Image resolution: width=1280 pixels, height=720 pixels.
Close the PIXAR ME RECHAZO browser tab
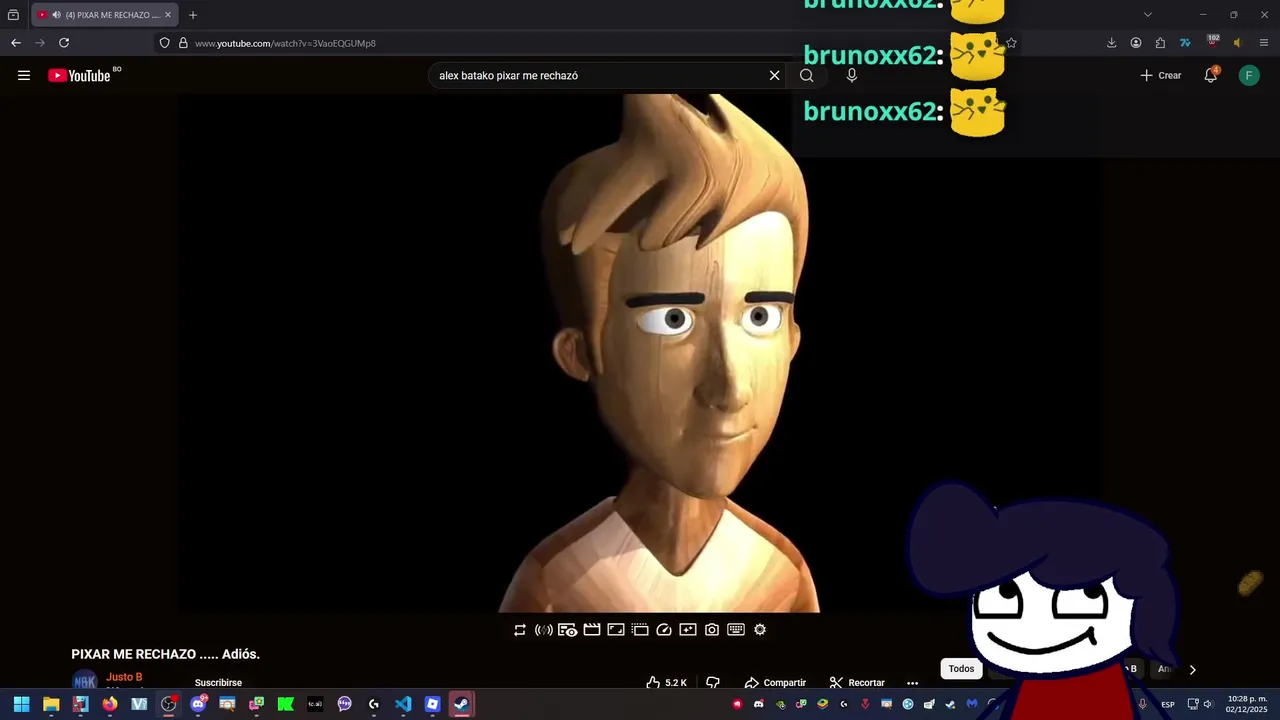tap(168, 15)
